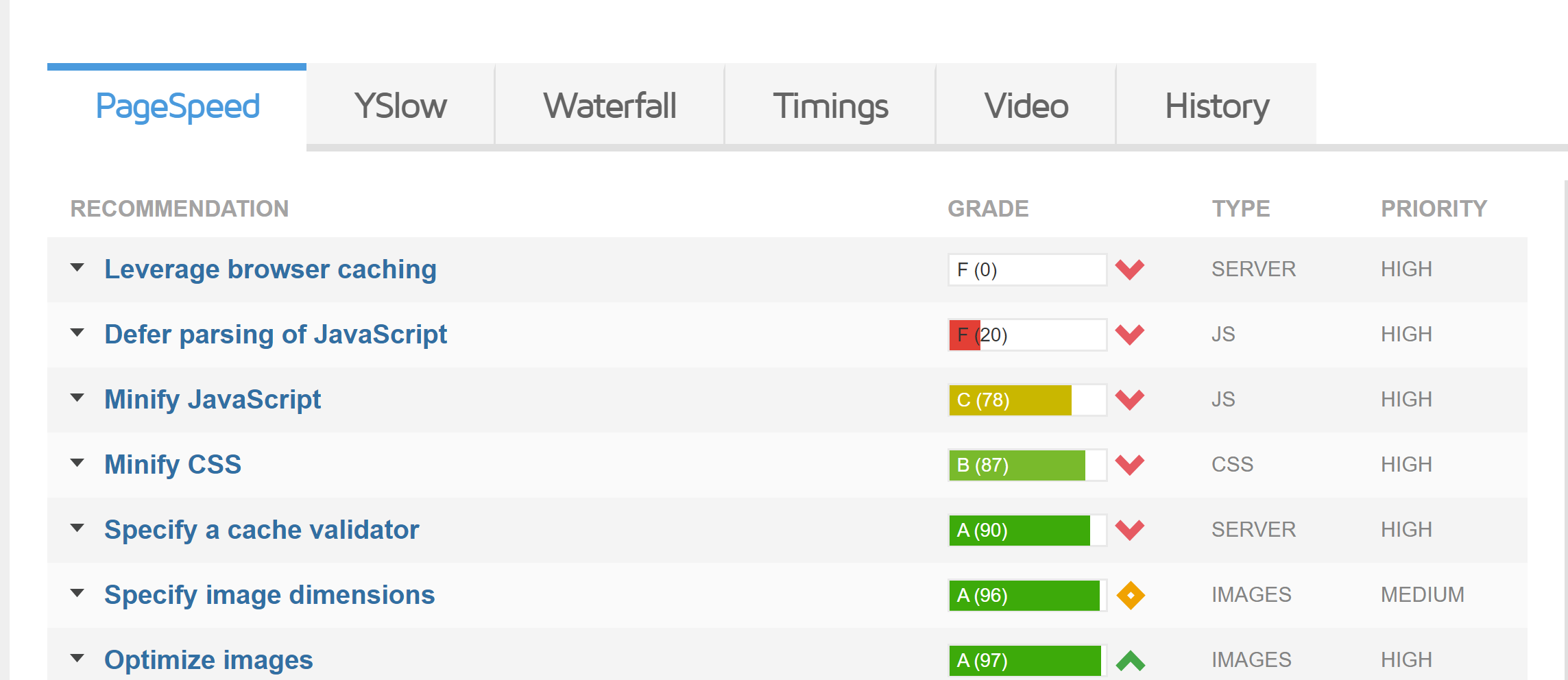
Task: Open Specify a cache validator link
Action: point(261,530)
